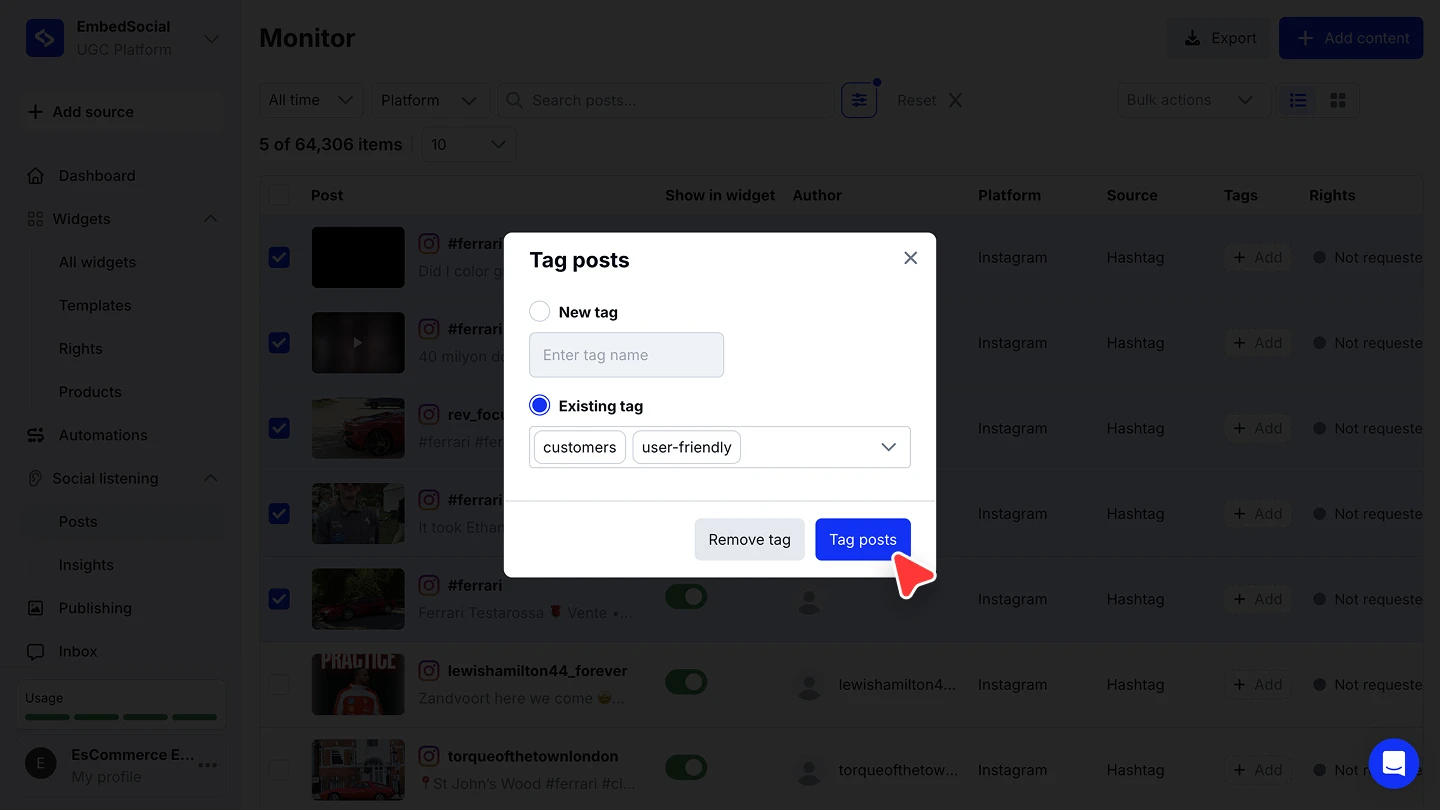This screenshot has width=1440, height=810.
Task: Click the Export download icon
Action: 1192,38
